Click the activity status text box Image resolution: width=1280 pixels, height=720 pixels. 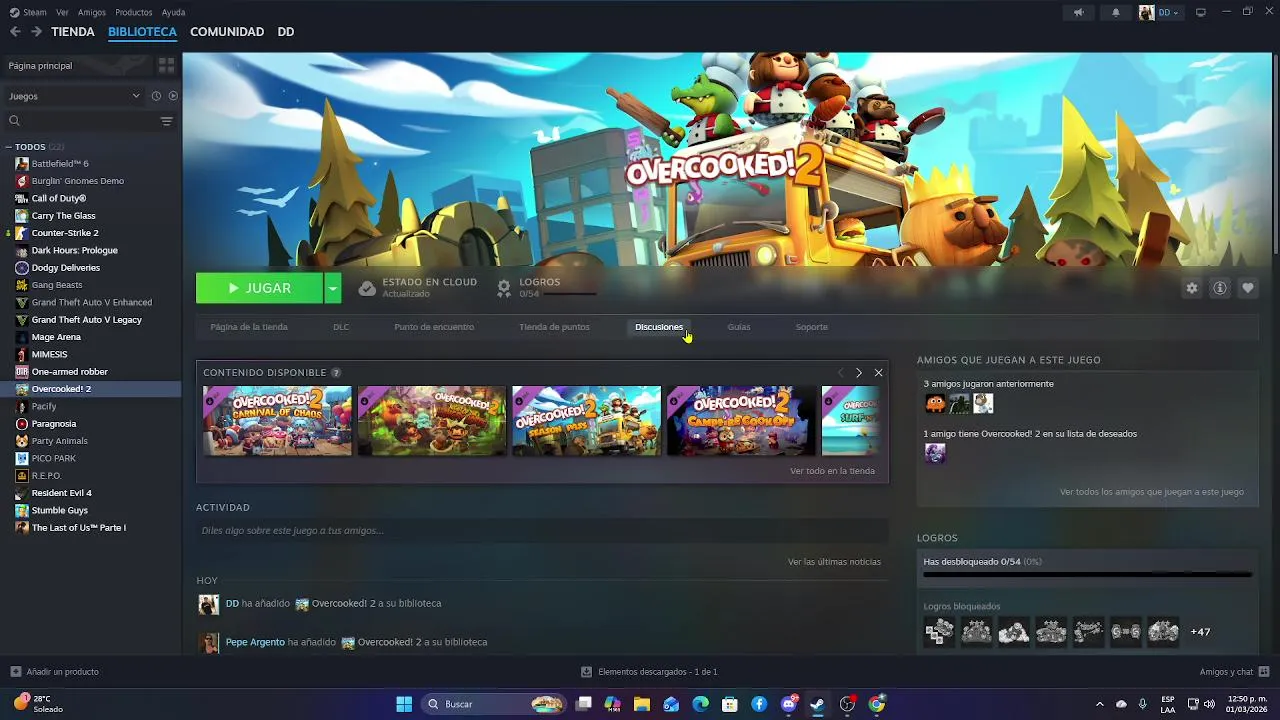[542, 531]
